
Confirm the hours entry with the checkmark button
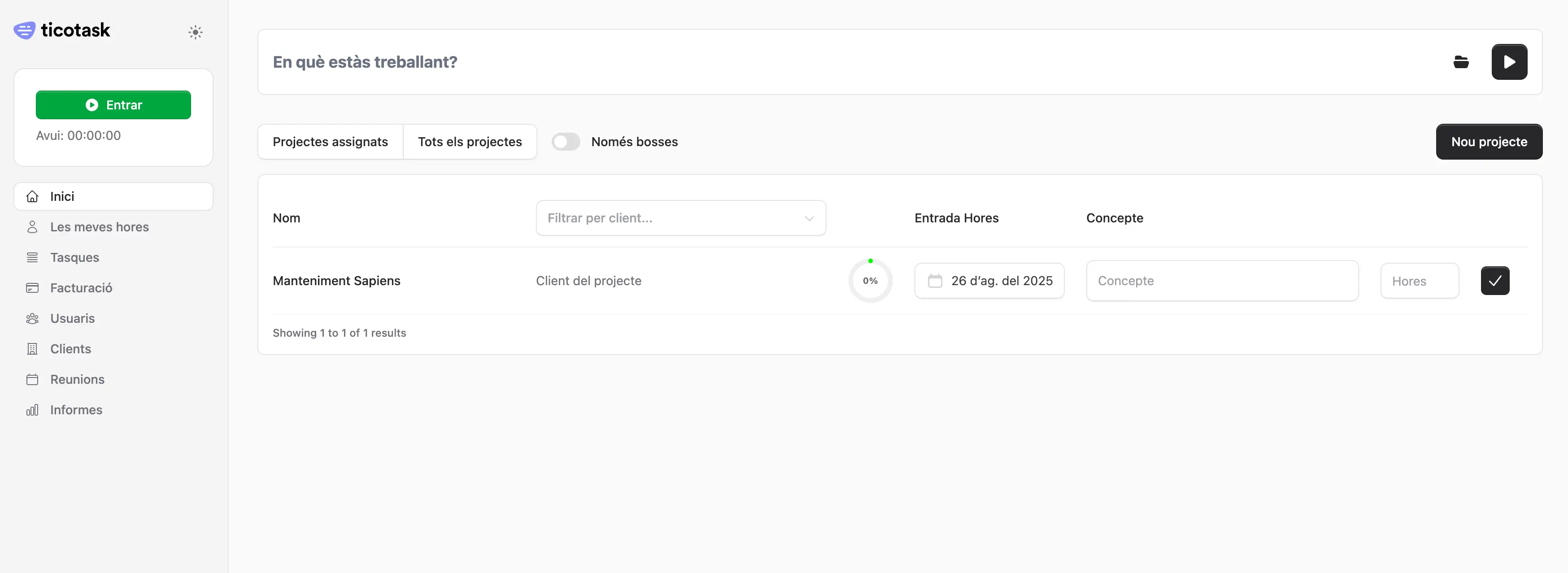tap(1494, 281)
